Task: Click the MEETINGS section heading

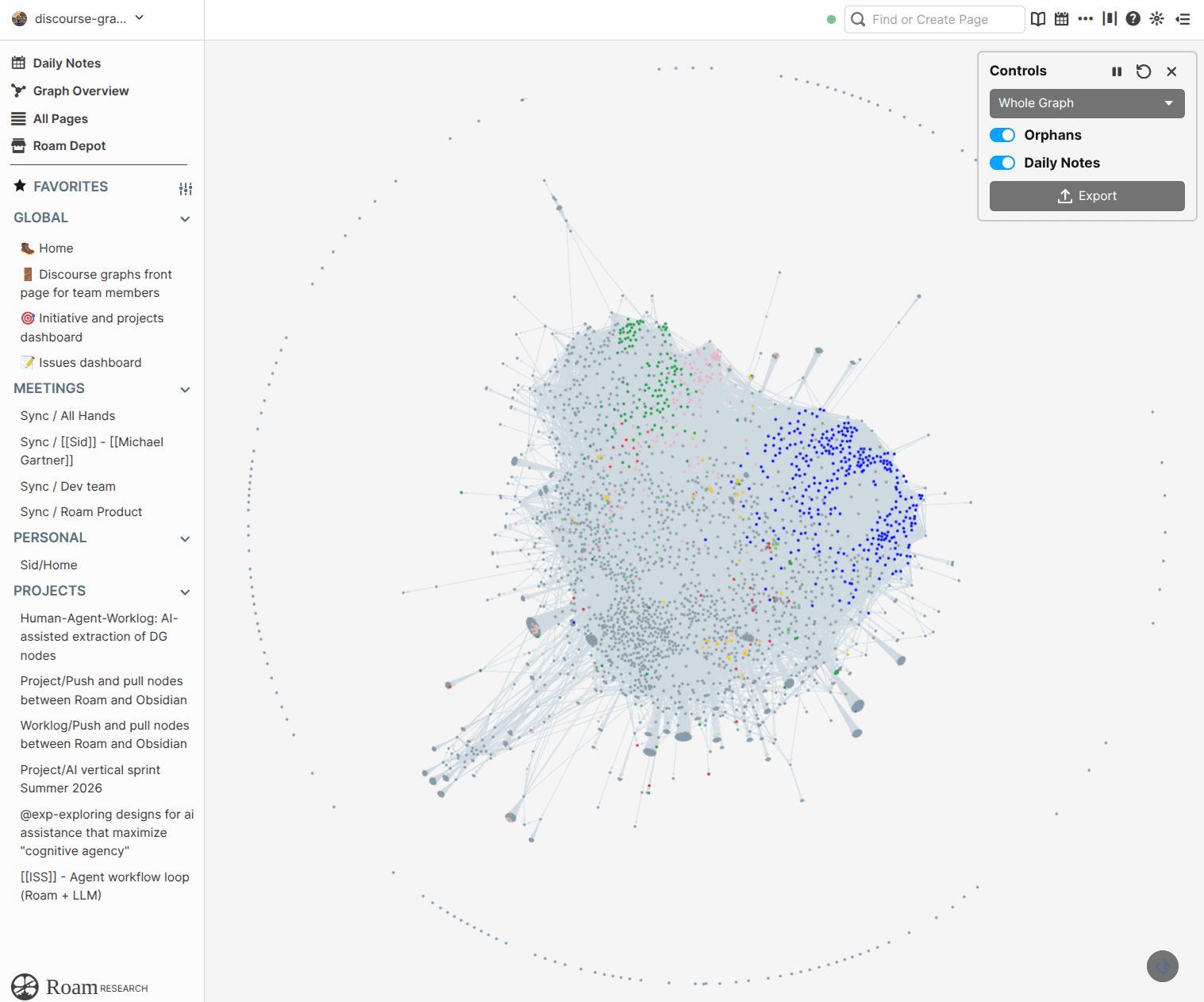Action: pos(49,388)
